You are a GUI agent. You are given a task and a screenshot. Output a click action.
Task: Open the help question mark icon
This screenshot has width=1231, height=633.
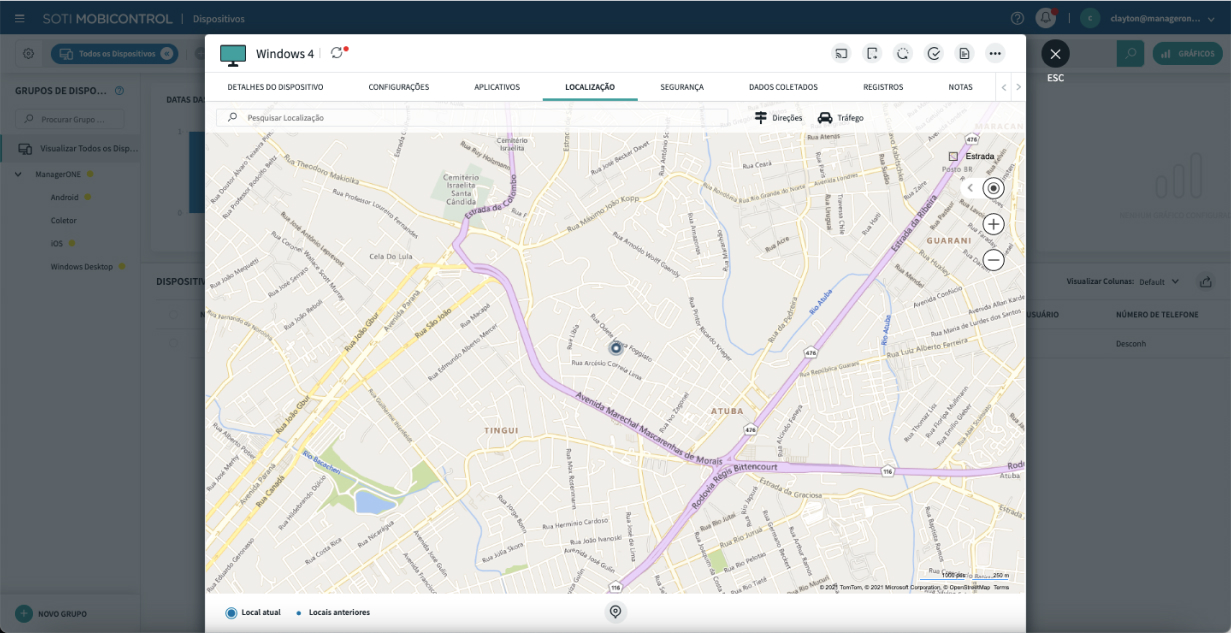pyautogui.click(x=1017, y=18)
